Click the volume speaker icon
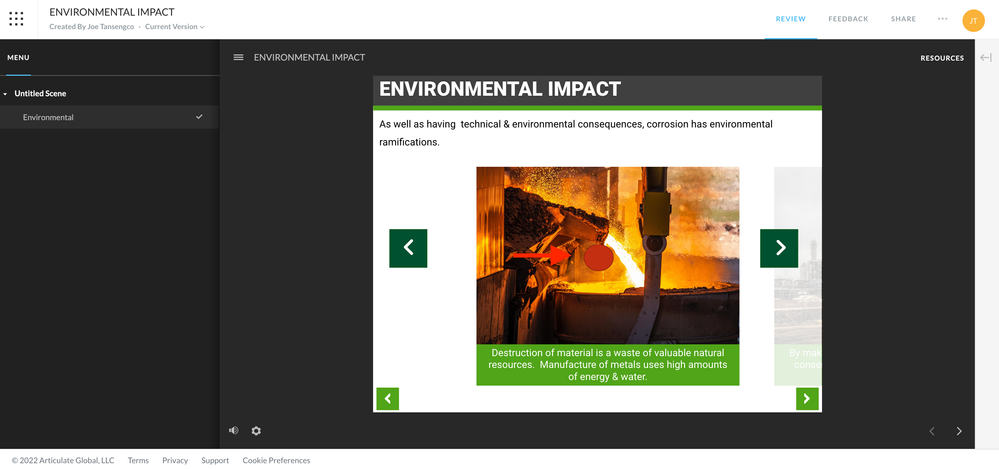This screenshot has height=469, width=999. [x=234, y=431]
